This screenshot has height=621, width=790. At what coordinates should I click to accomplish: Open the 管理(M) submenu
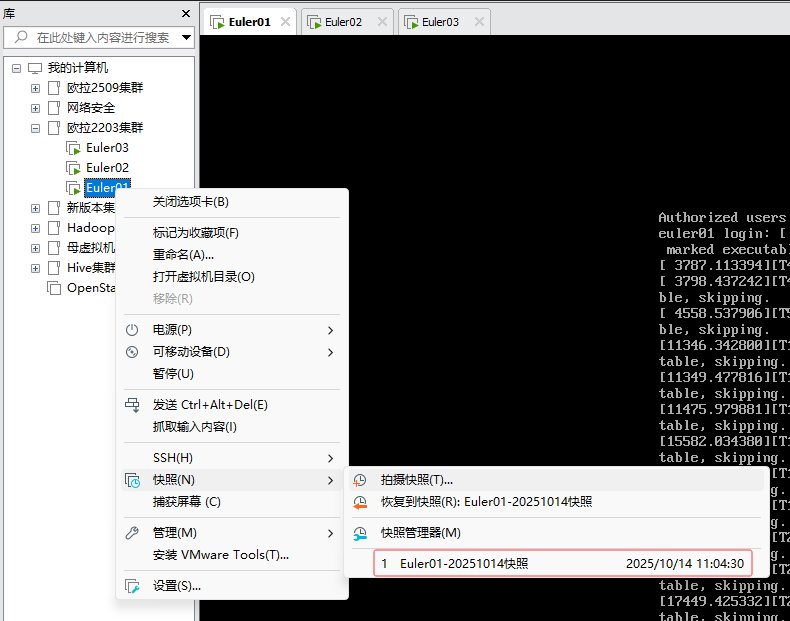click(232, 533)
